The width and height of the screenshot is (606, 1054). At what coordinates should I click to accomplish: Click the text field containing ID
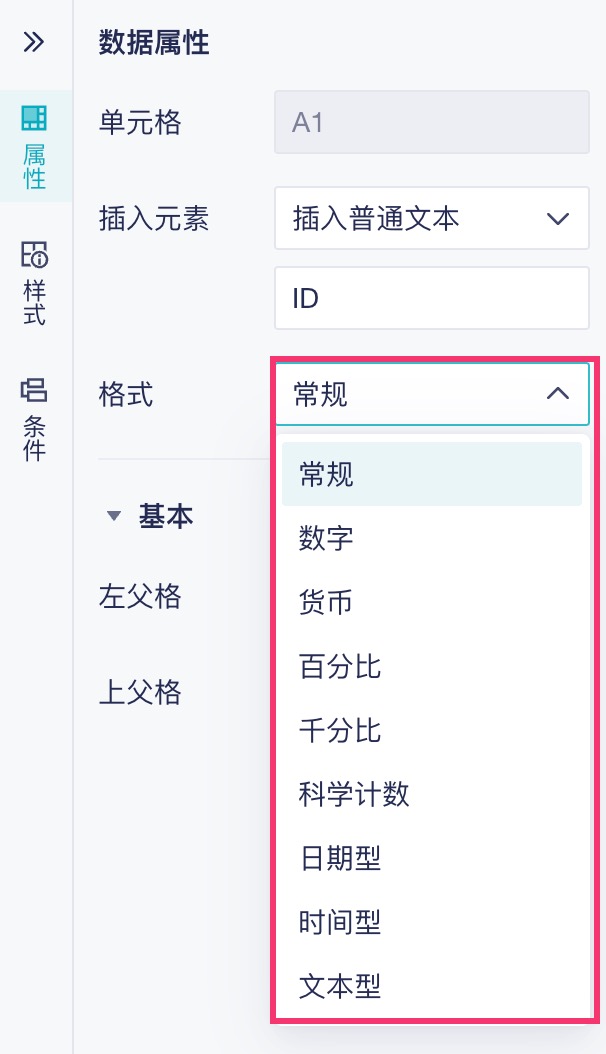[431, 298]
